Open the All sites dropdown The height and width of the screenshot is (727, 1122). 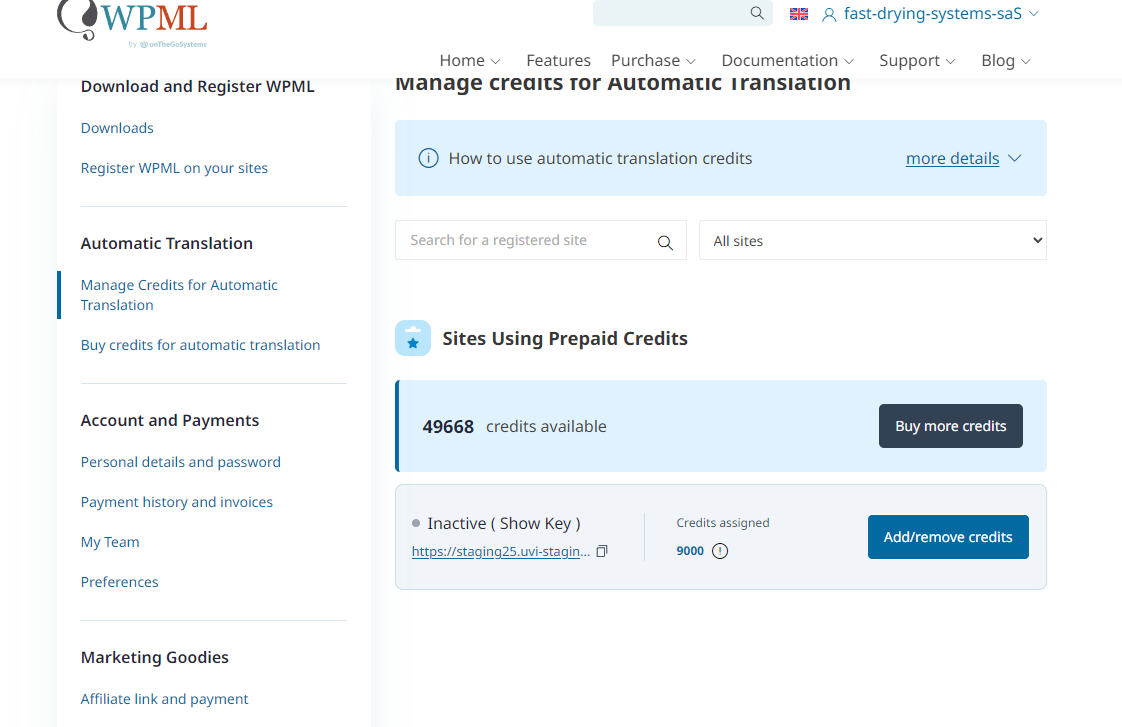(x=872, y=241)
